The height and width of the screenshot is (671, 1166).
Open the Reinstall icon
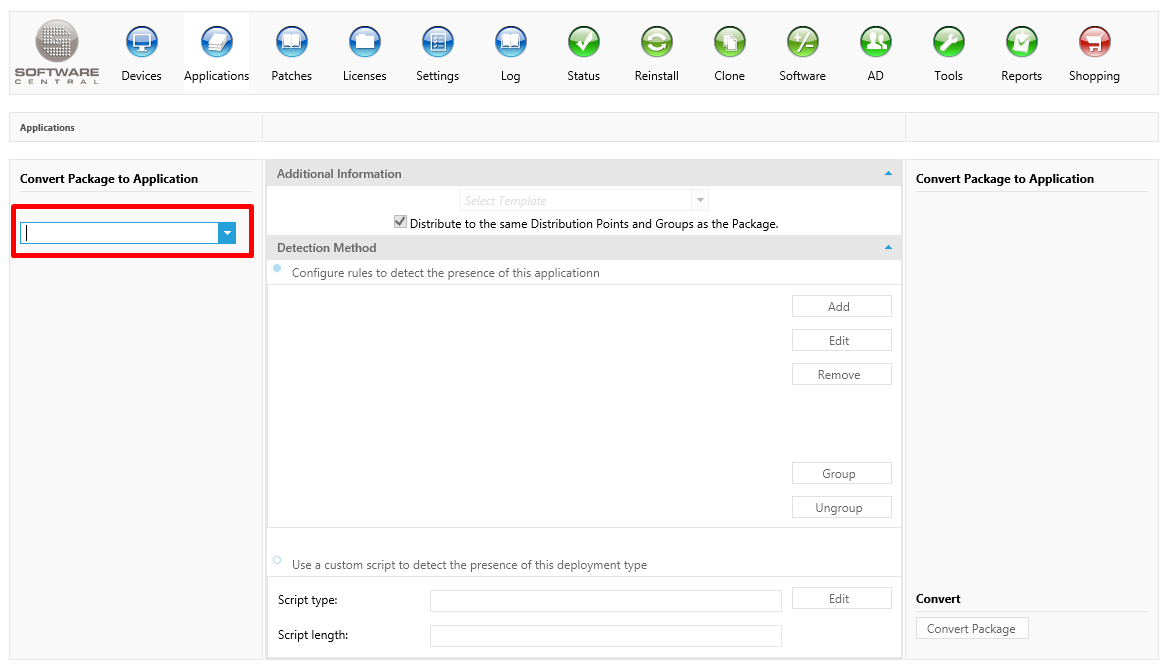point(656,43)
